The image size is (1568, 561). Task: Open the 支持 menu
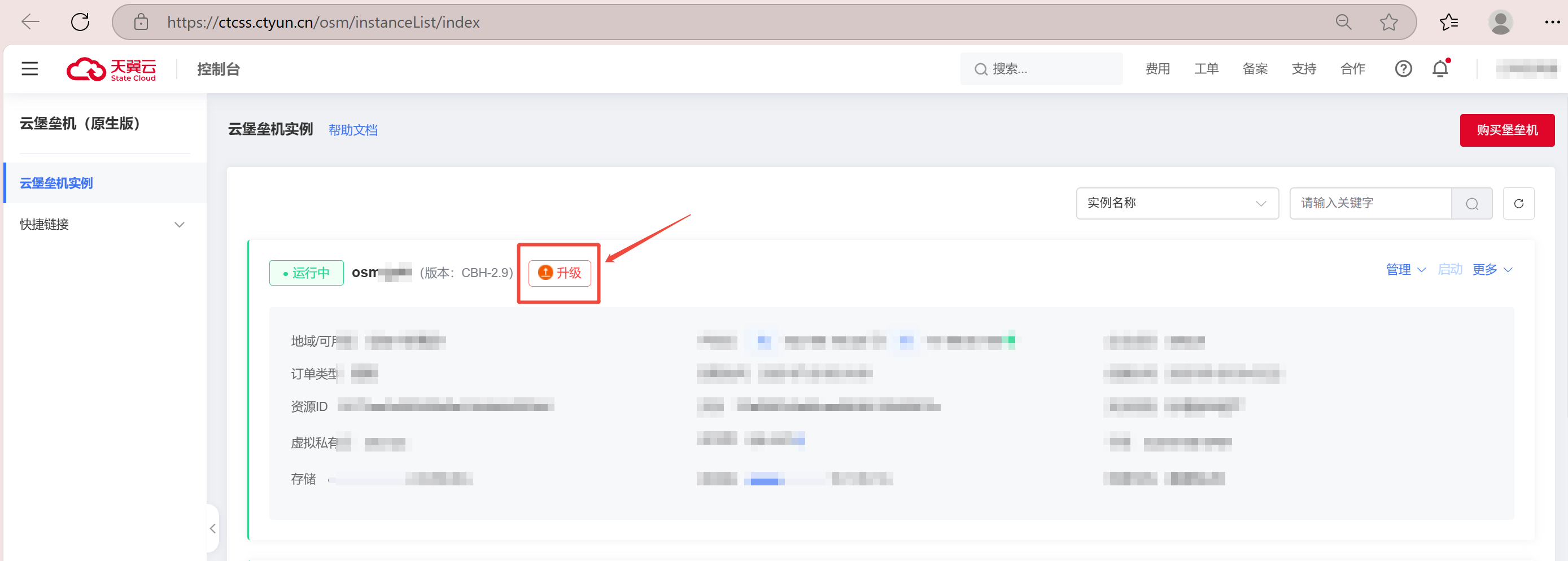click(x=1304, y=69)
